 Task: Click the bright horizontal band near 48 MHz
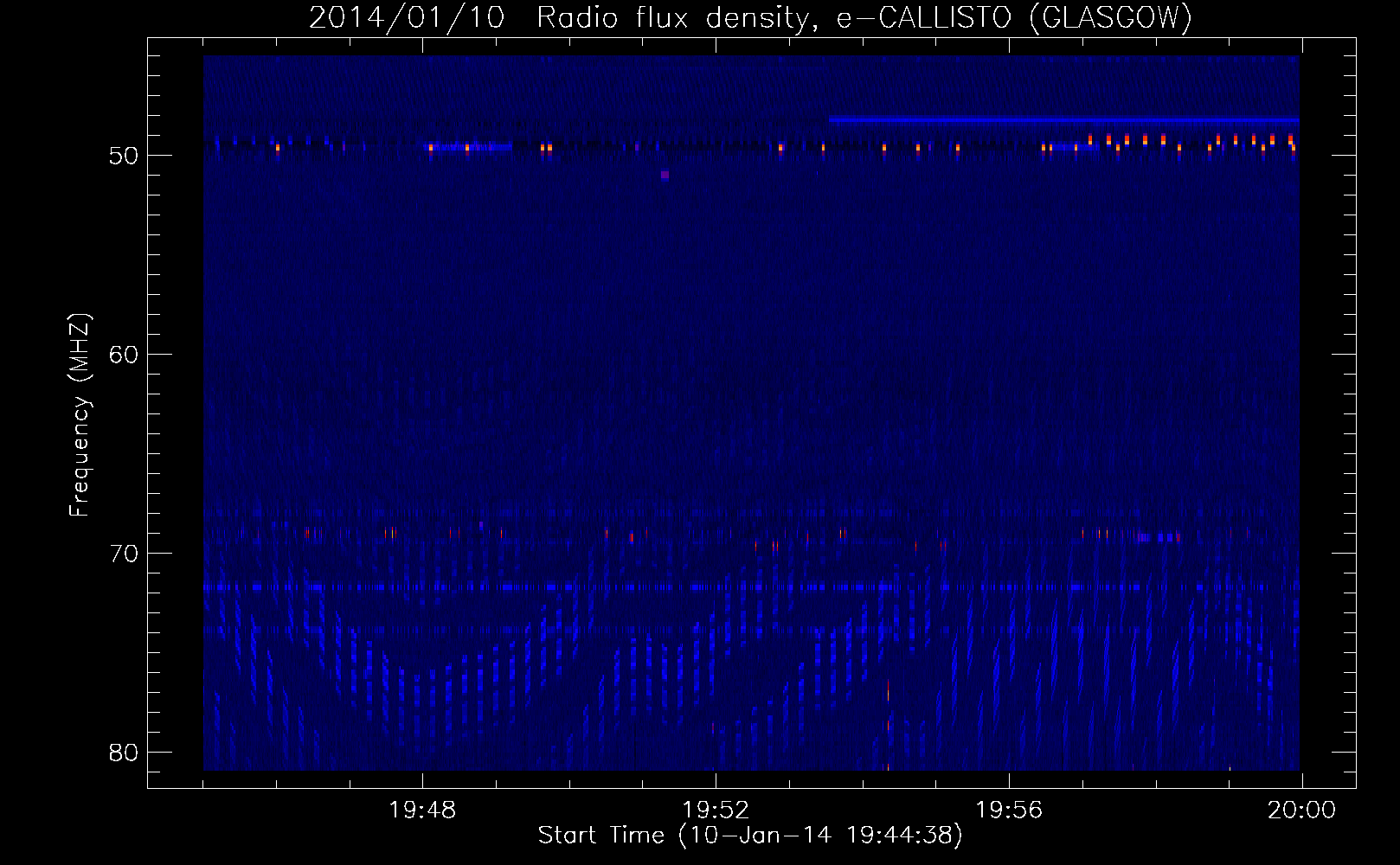[1063, 120]
